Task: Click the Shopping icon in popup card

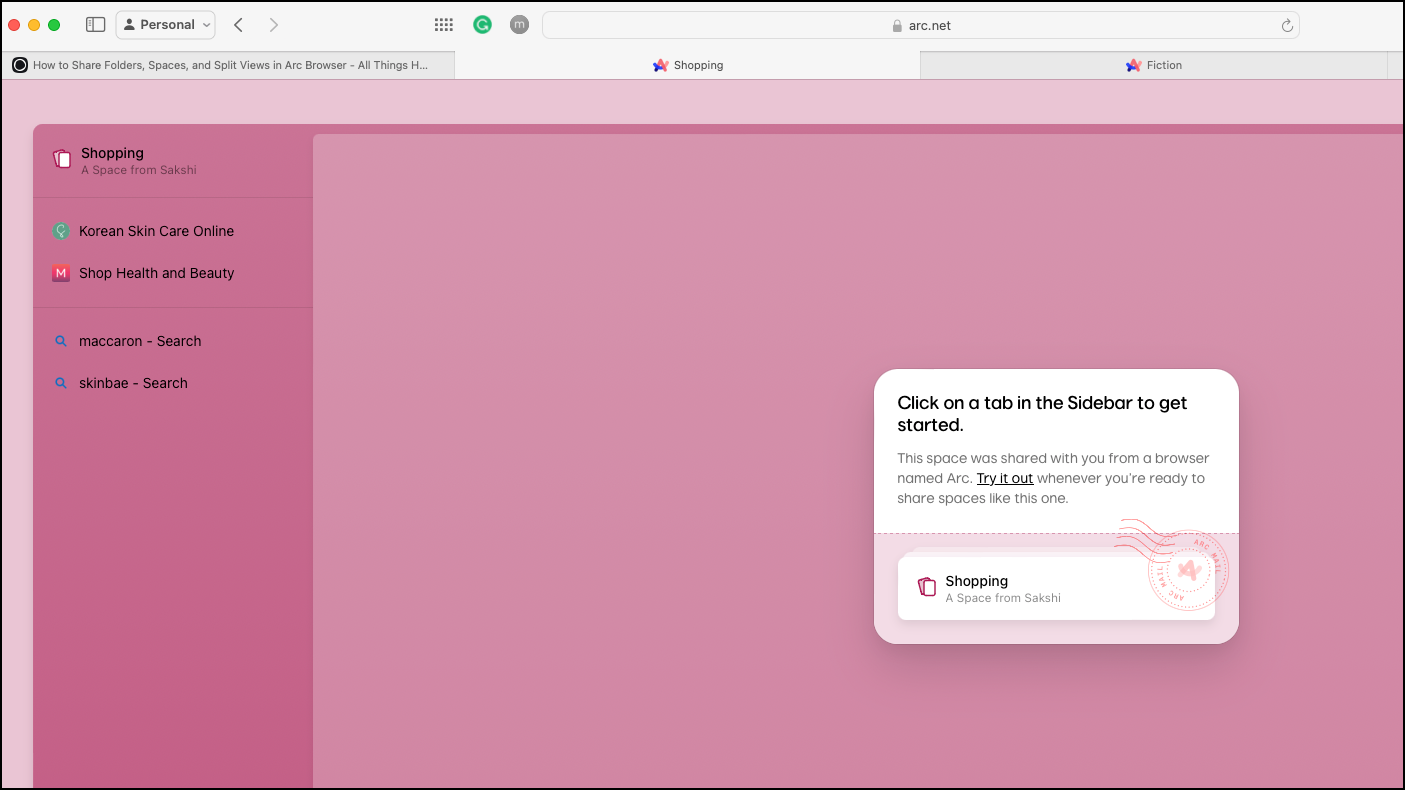Action: tap(927, 587)
